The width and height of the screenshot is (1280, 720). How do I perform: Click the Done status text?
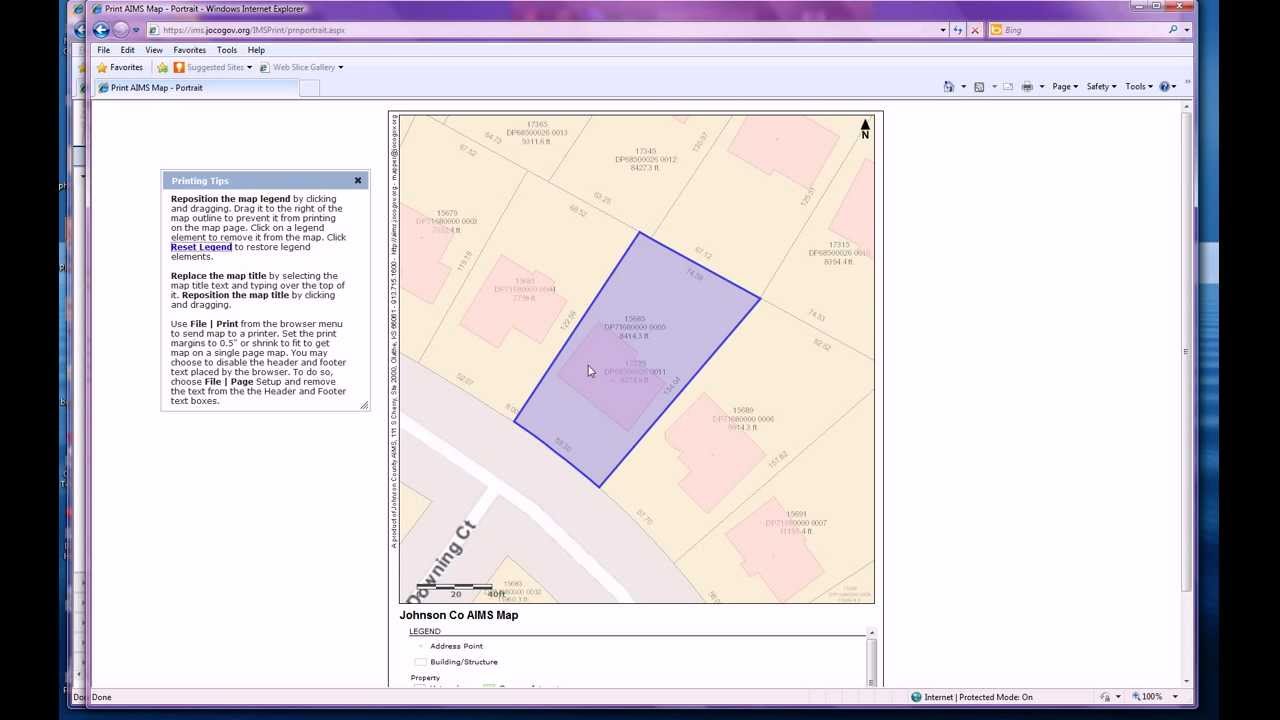pyautogui.click(x=102, y=697)
